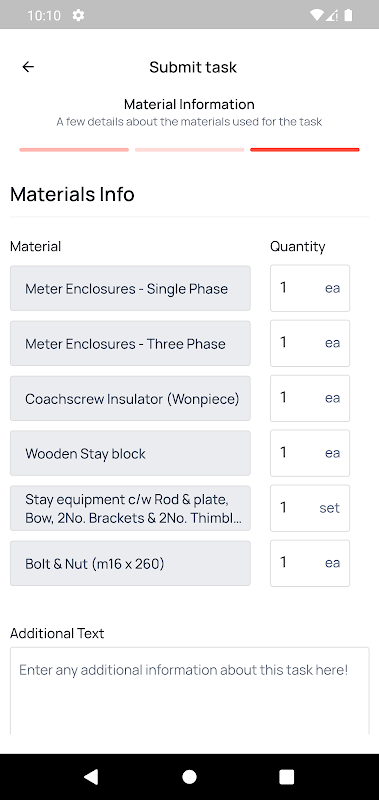Go back using the top-left arrow
The width and height of the screenshot is (379, 800).
pyautogui.click(x=28, y=67)
